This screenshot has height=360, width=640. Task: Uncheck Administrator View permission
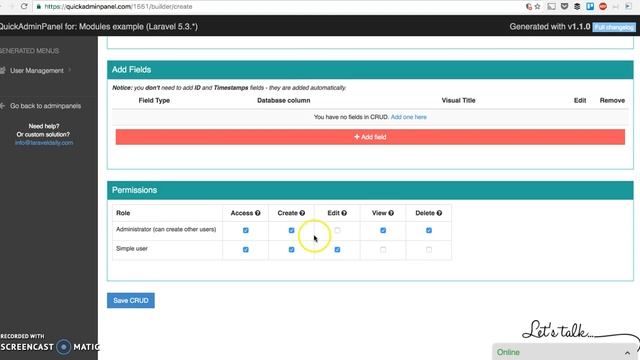click(x=383, y=230)
